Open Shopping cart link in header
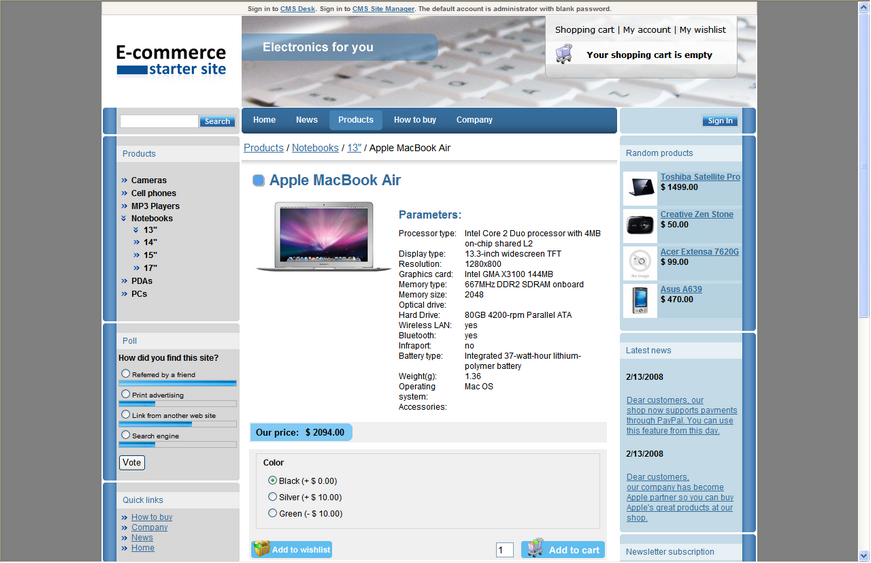 (584, 30)
